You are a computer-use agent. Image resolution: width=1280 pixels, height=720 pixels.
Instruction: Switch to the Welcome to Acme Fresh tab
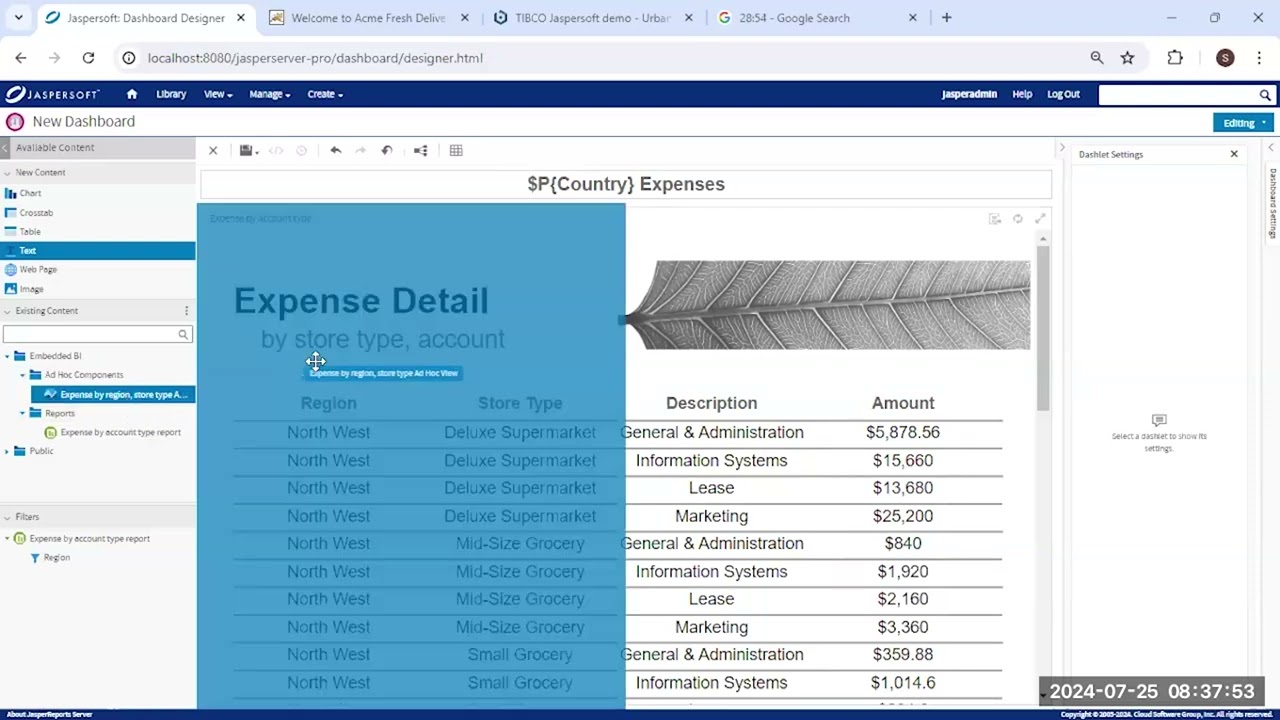tap(368, 18)
